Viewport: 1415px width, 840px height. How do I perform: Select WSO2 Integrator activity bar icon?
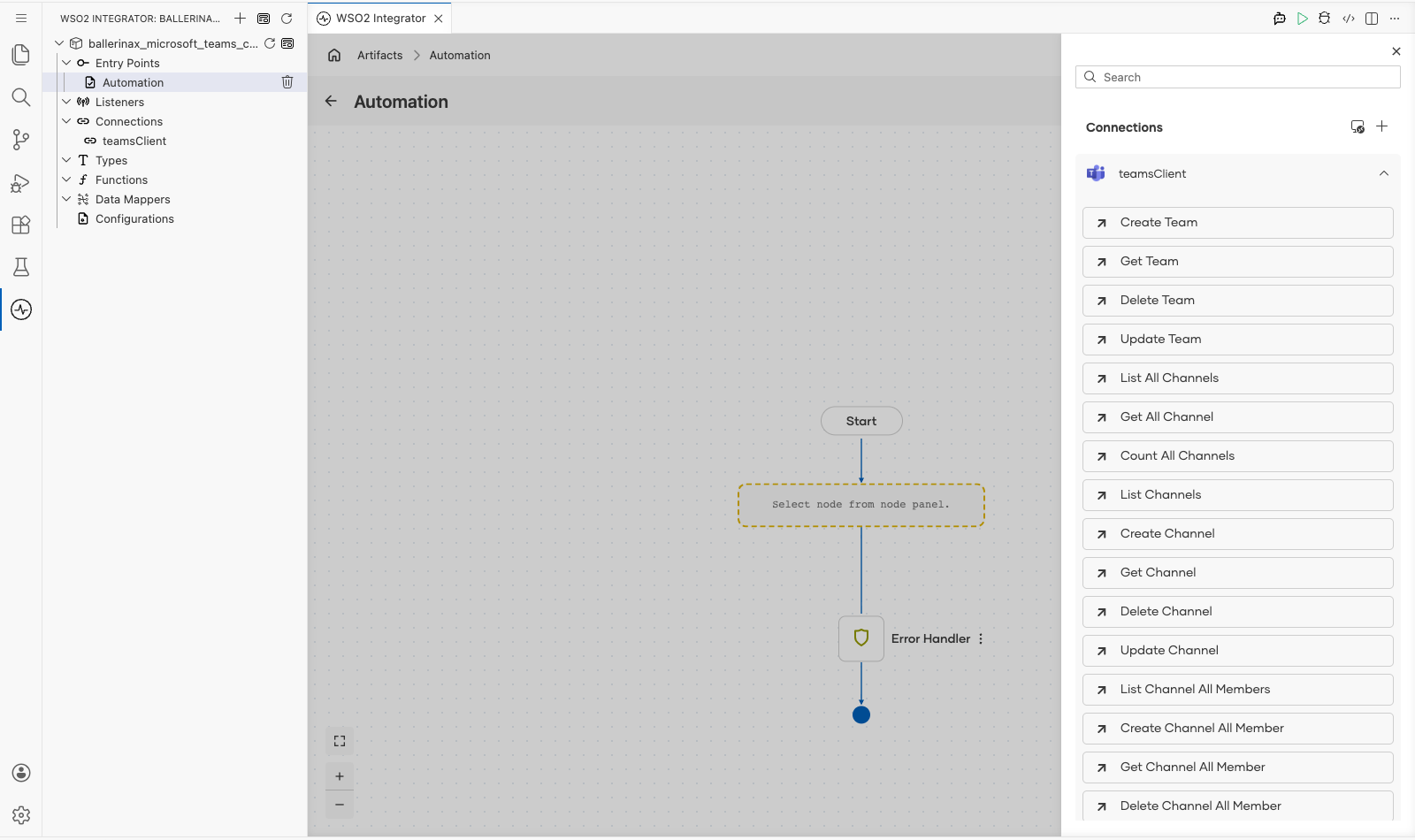21,309
